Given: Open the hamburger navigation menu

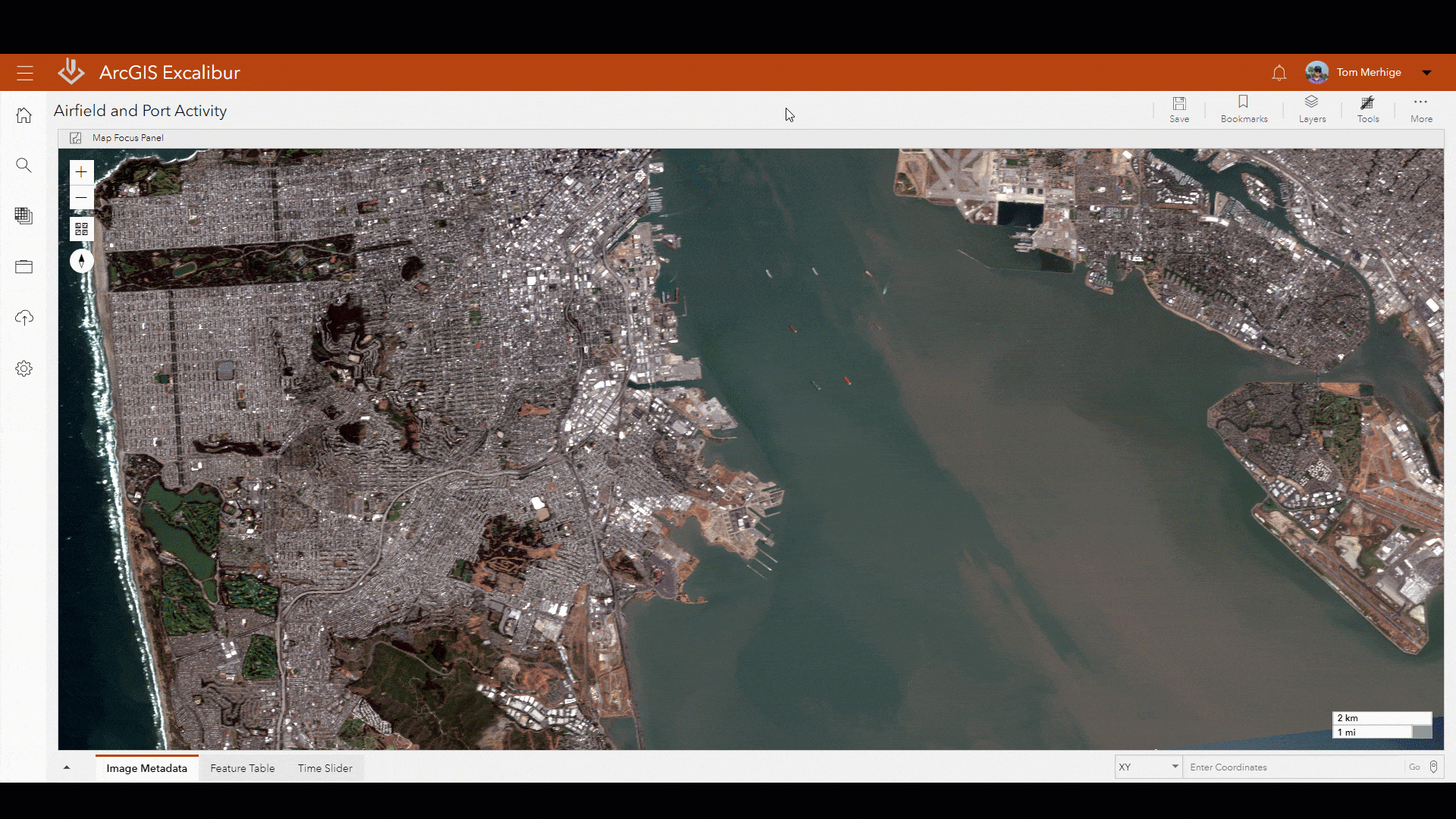Looking at the screenshot, I should pyautogui.click(x=25, y=73).
